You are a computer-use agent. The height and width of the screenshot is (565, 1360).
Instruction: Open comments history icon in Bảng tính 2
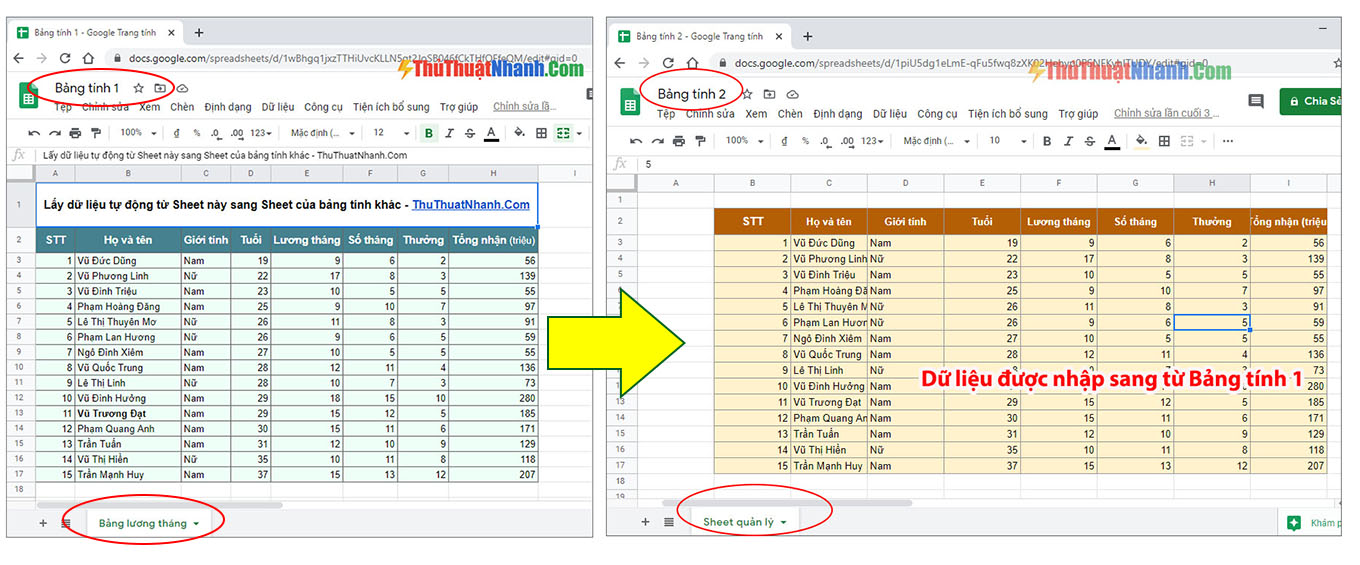click(1257, 101)
